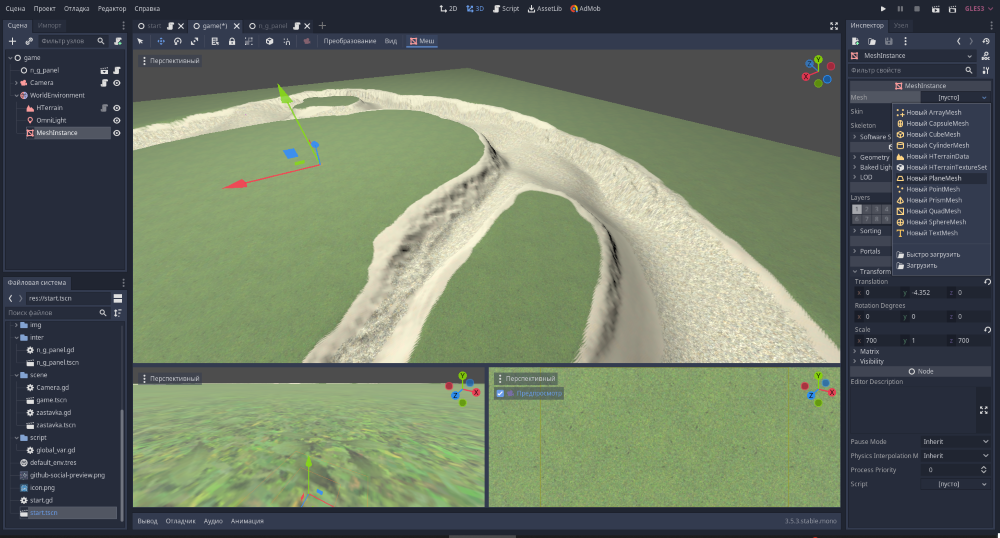The width and height of the screenshot is (1000, 538).
Task: Expand the Visibility section in inspector
Action: tap(871, 361)
